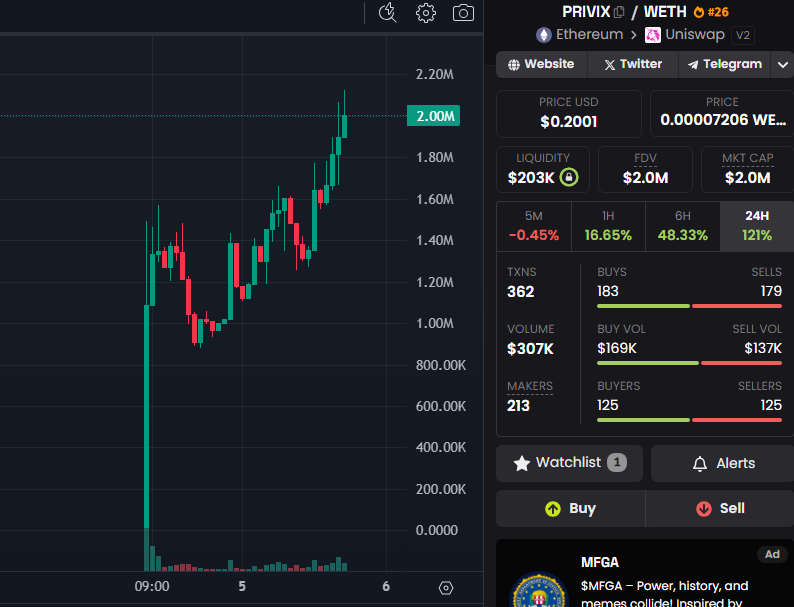Open price Alerts
Image resolution: width=794 pixels, height=607 pixels.
point(723,463)
